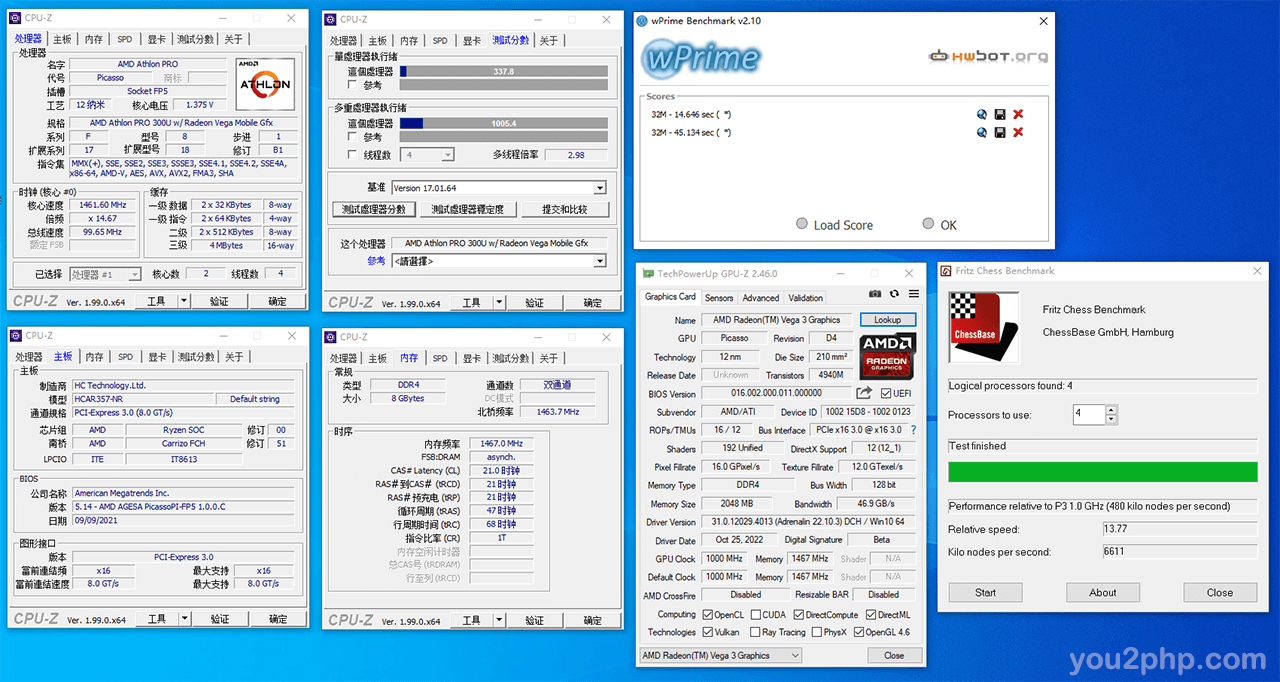Click the green Fritz test progress bar
The image size is (1280, 682).
pyautogui.click(x=1103, y=472)
